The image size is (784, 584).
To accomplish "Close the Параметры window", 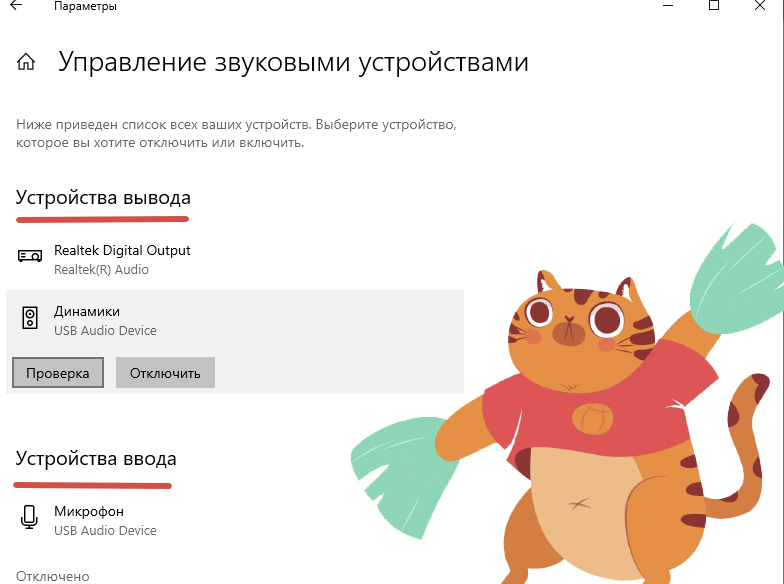I will pyautogui.click(x=762, y=5).
